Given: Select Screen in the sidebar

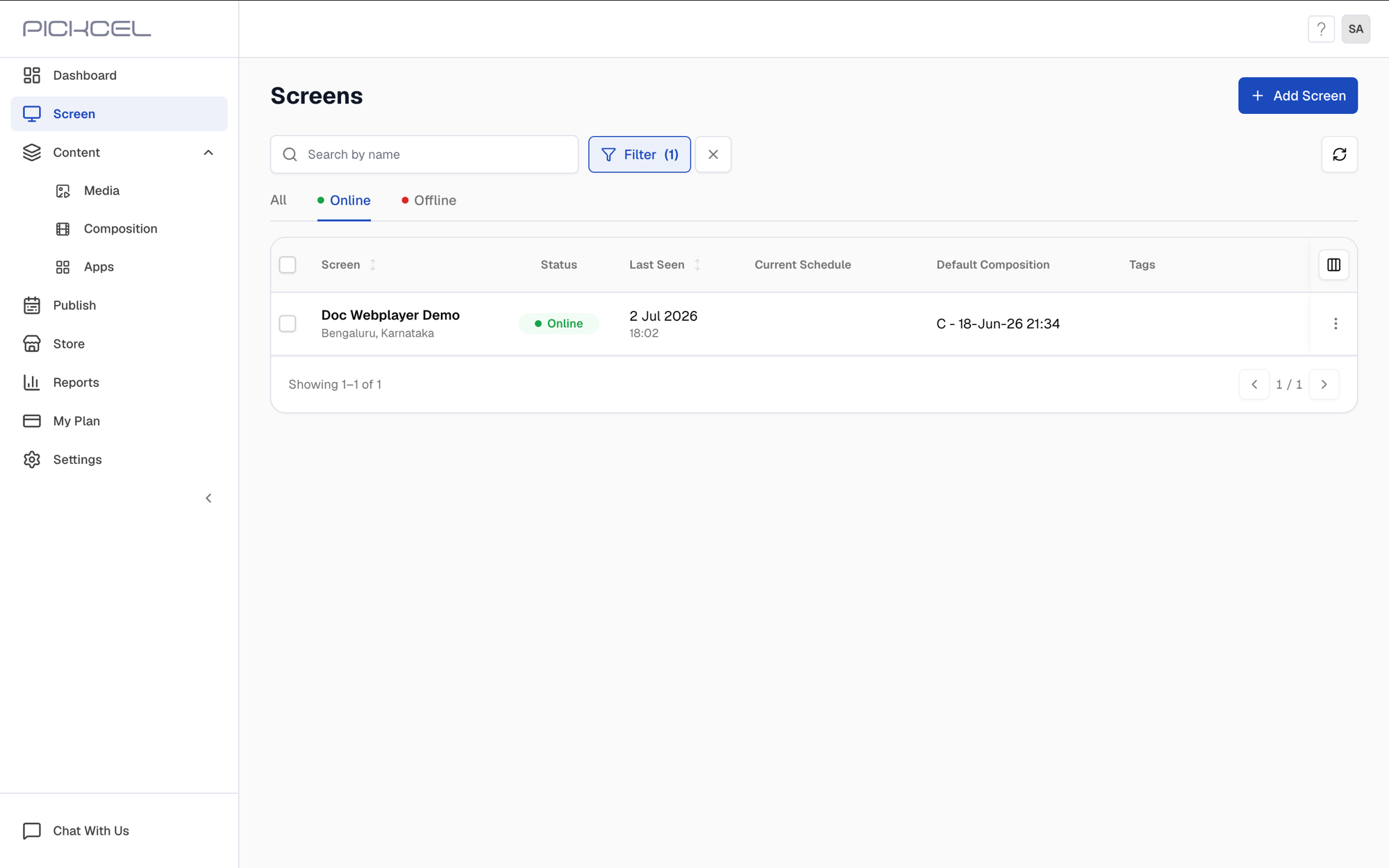Looking at the screenshot, I should tap(119, 114).
